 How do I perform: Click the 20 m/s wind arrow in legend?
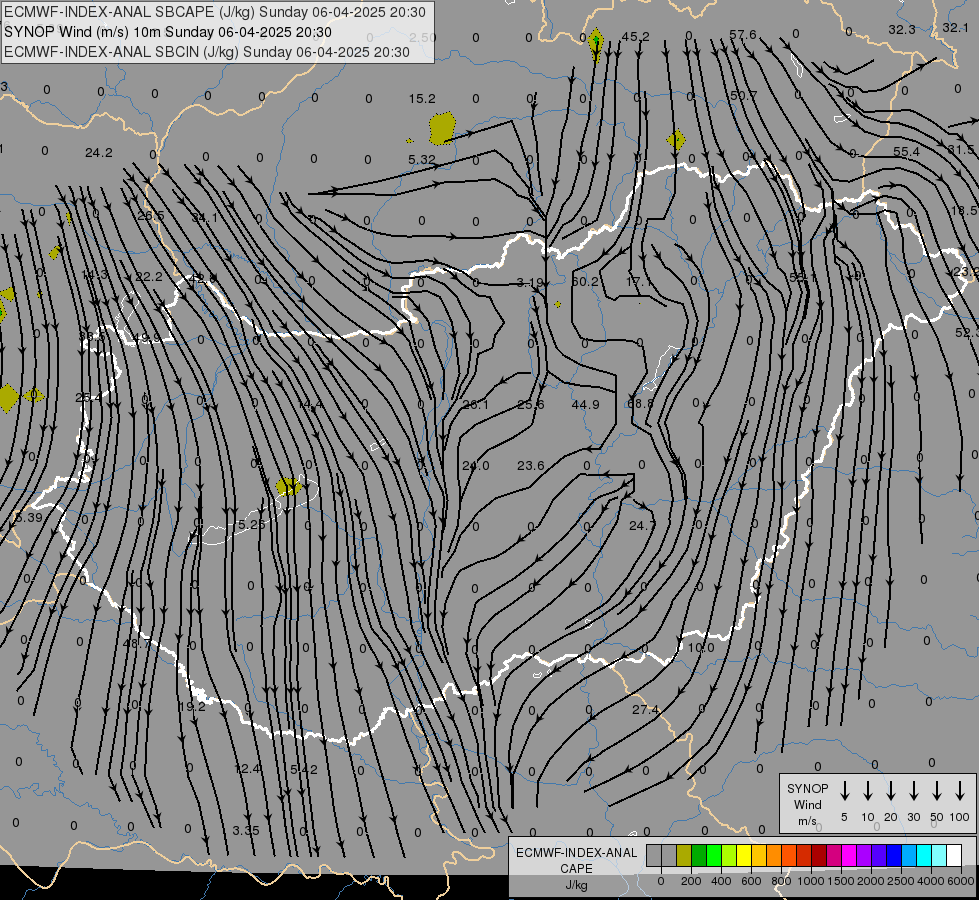(891, 791)
